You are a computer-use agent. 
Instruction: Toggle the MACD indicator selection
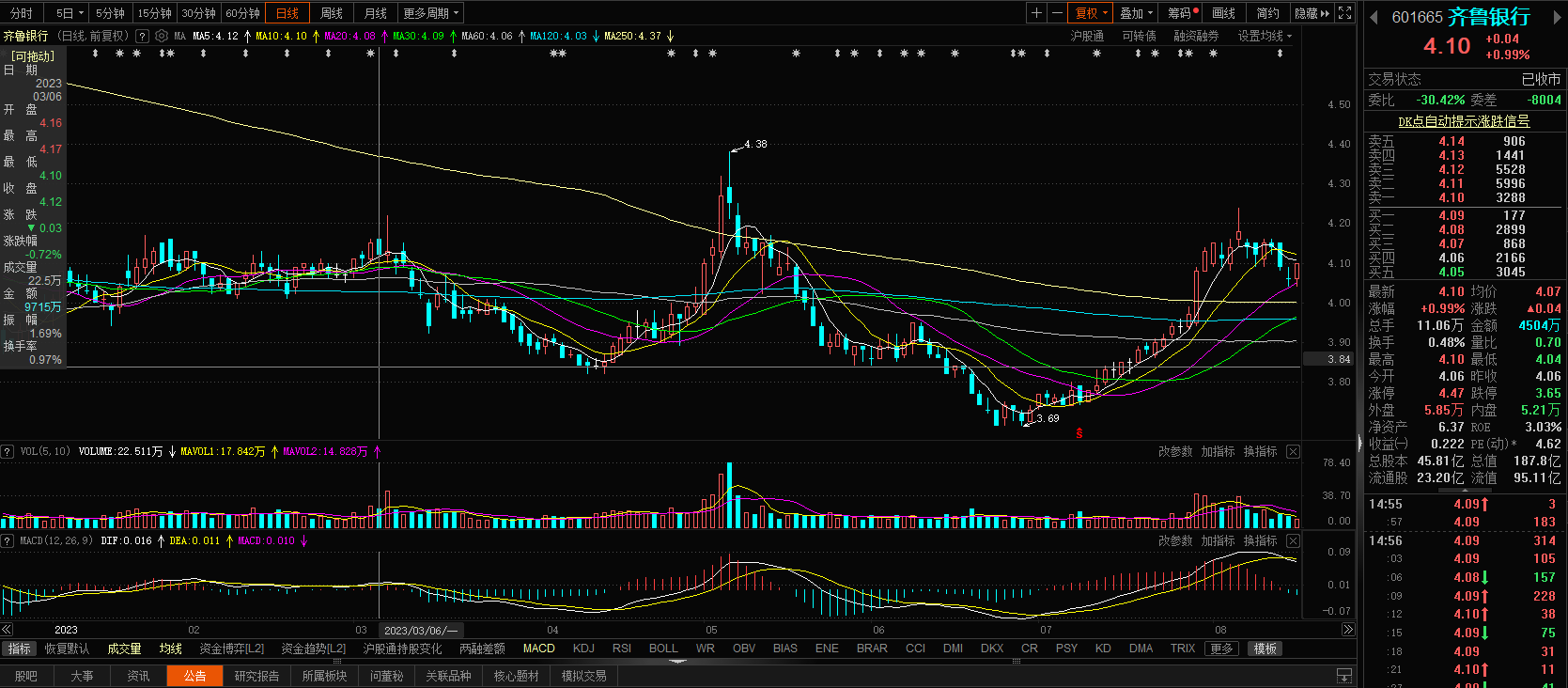pos(538,649)
